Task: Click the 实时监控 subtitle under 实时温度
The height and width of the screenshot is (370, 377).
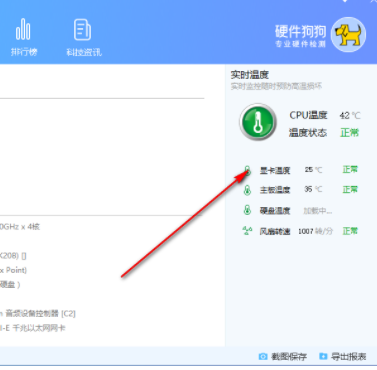Action: (x=276, y=86)
